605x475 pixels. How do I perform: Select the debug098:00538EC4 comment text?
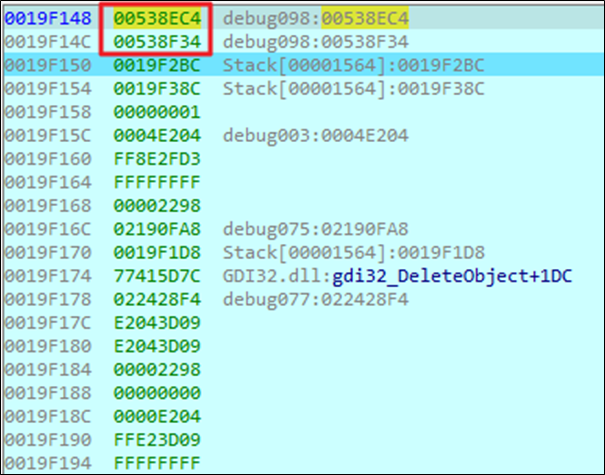pyautogui.click(x=316, y=18)
